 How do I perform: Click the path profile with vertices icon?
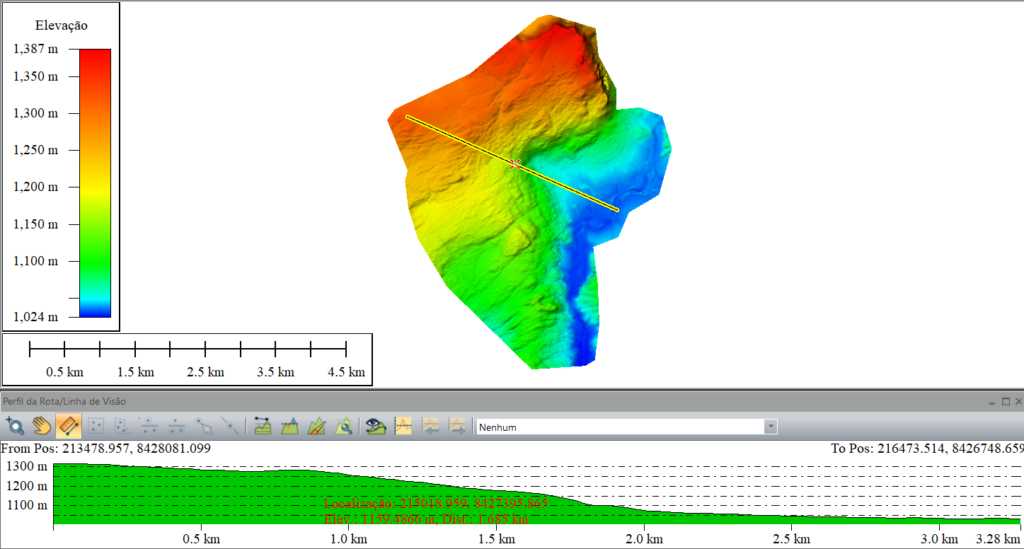(x=262, y=427)
